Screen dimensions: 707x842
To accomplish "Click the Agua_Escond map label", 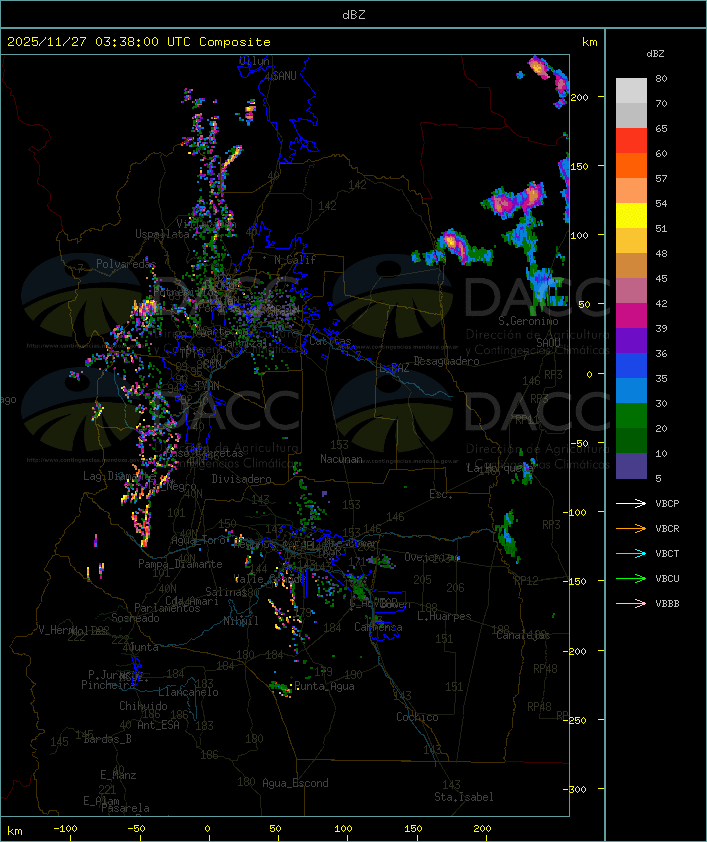I will click(x=295, y=783).
